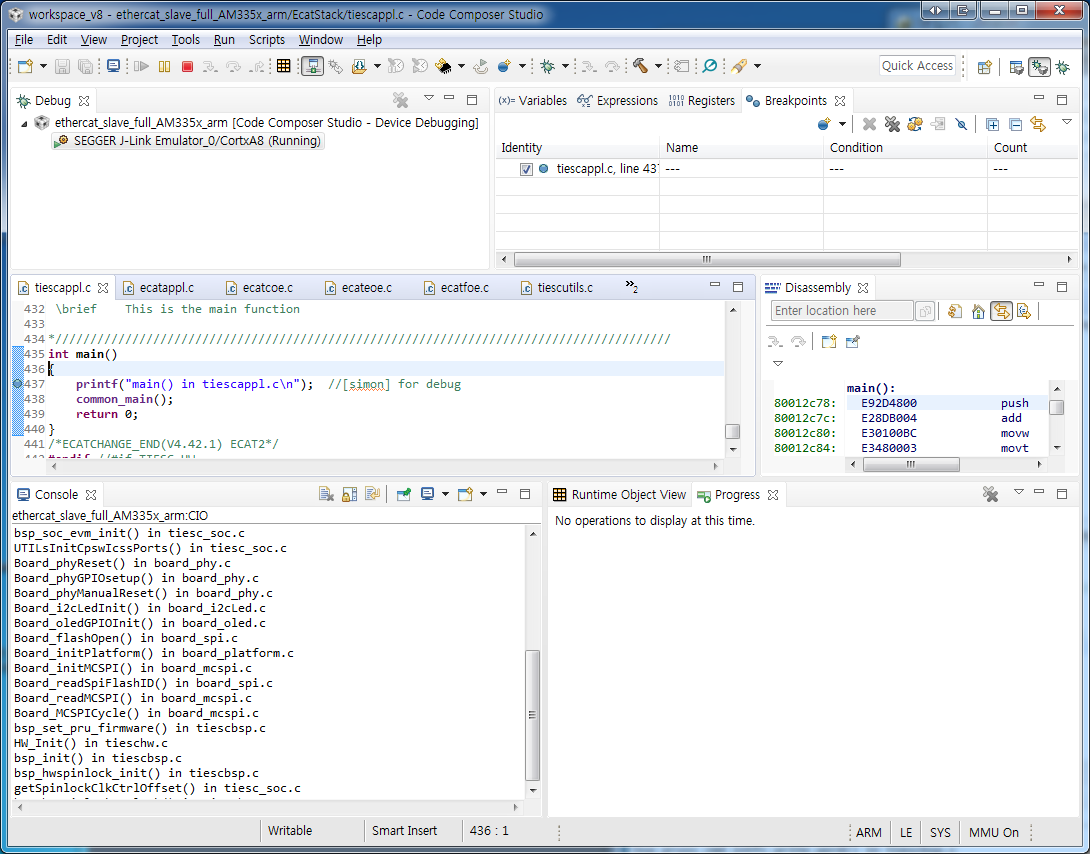Toggle Link with Debug View in Breakpoints panel

pyautogui.click(x=1038, y=124)
